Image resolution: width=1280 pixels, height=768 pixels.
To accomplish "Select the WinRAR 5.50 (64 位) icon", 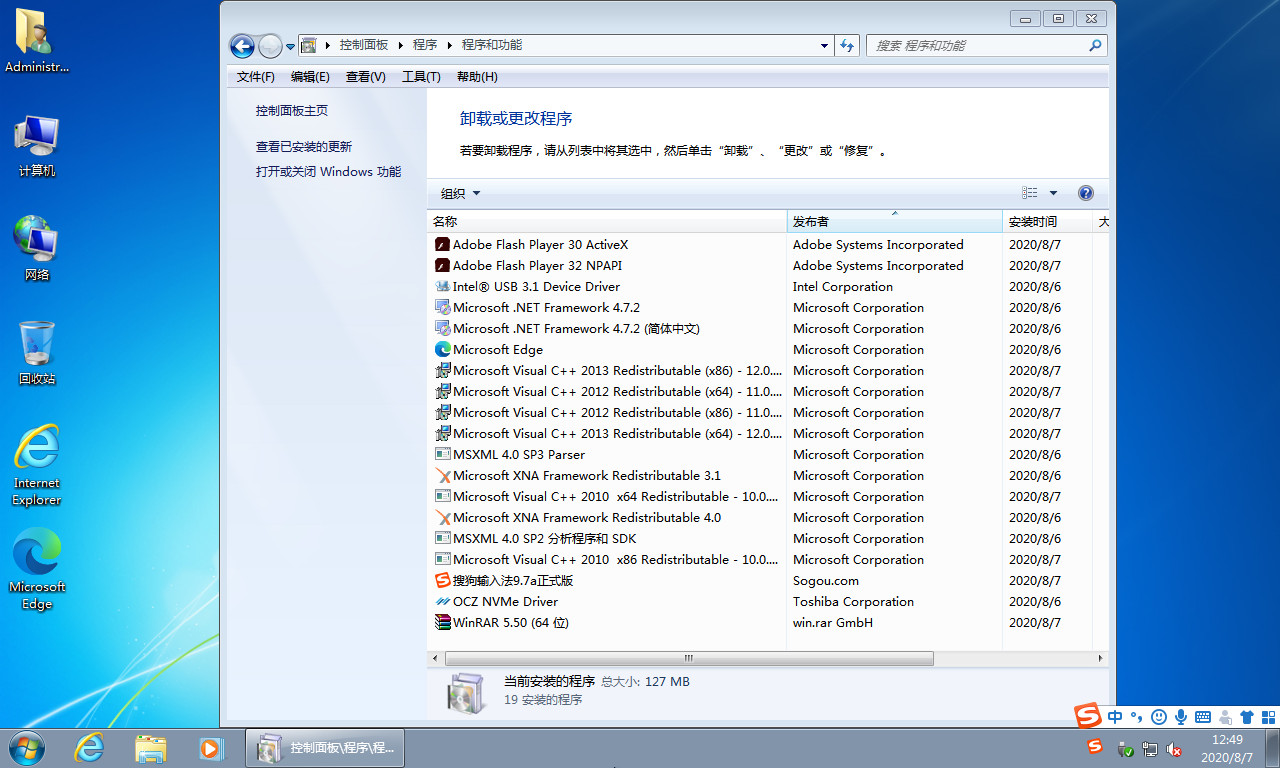I will coord(443,622).
